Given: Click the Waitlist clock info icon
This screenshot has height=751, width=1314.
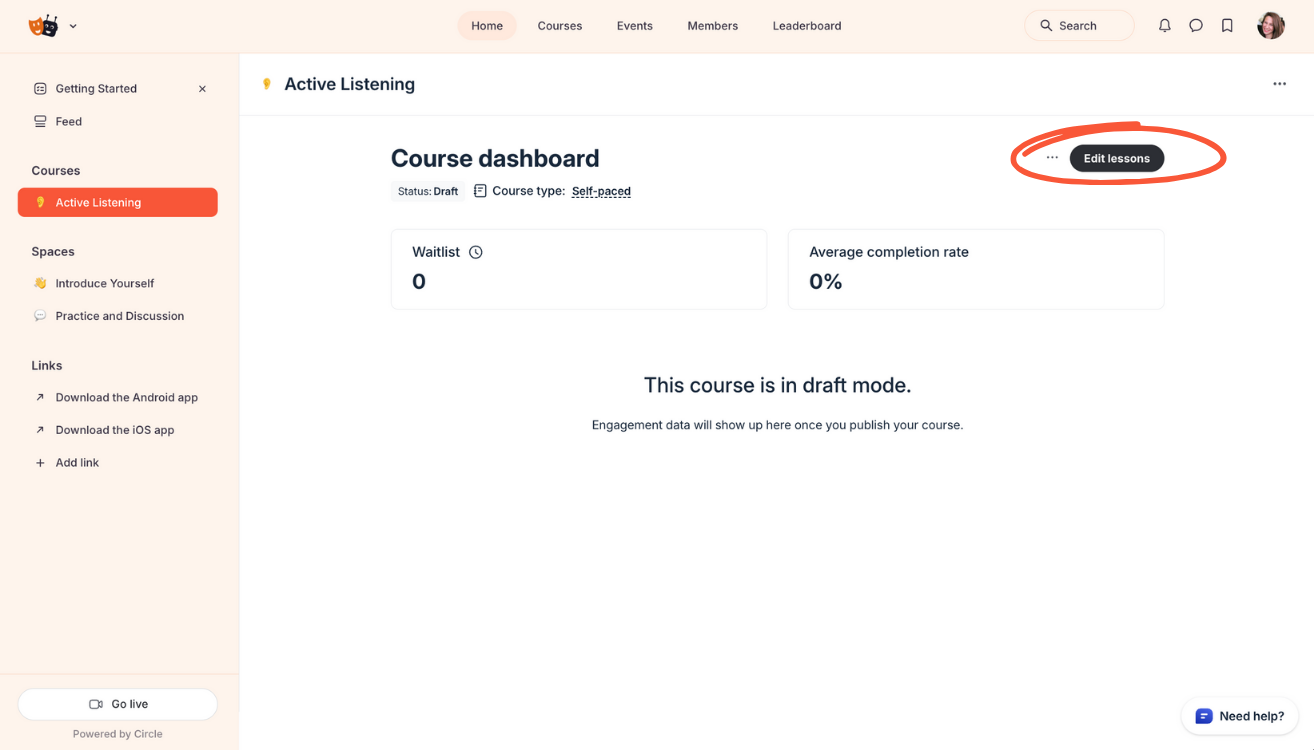Looking at the screenshot, I should (476, 252).
